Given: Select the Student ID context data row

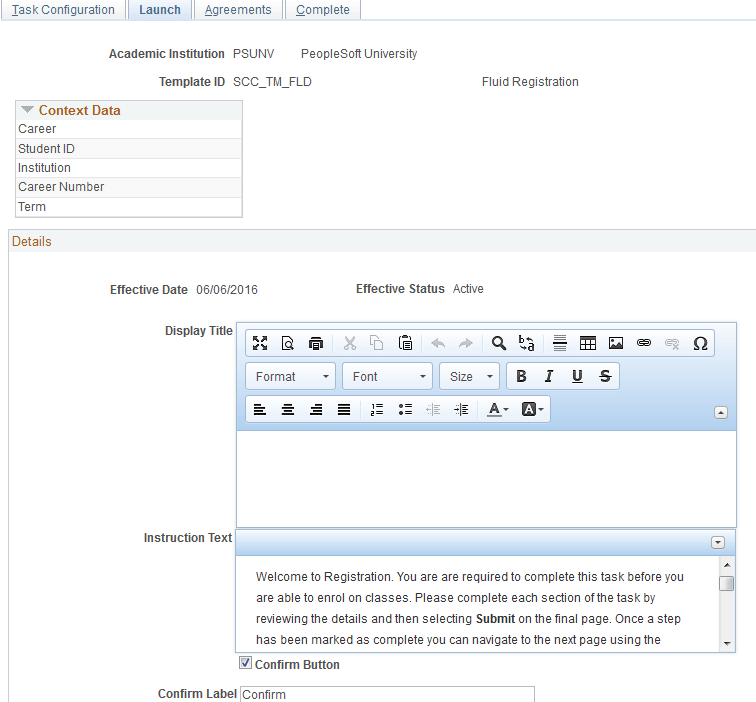Looking at the screenshot, I should coord(129,149).
